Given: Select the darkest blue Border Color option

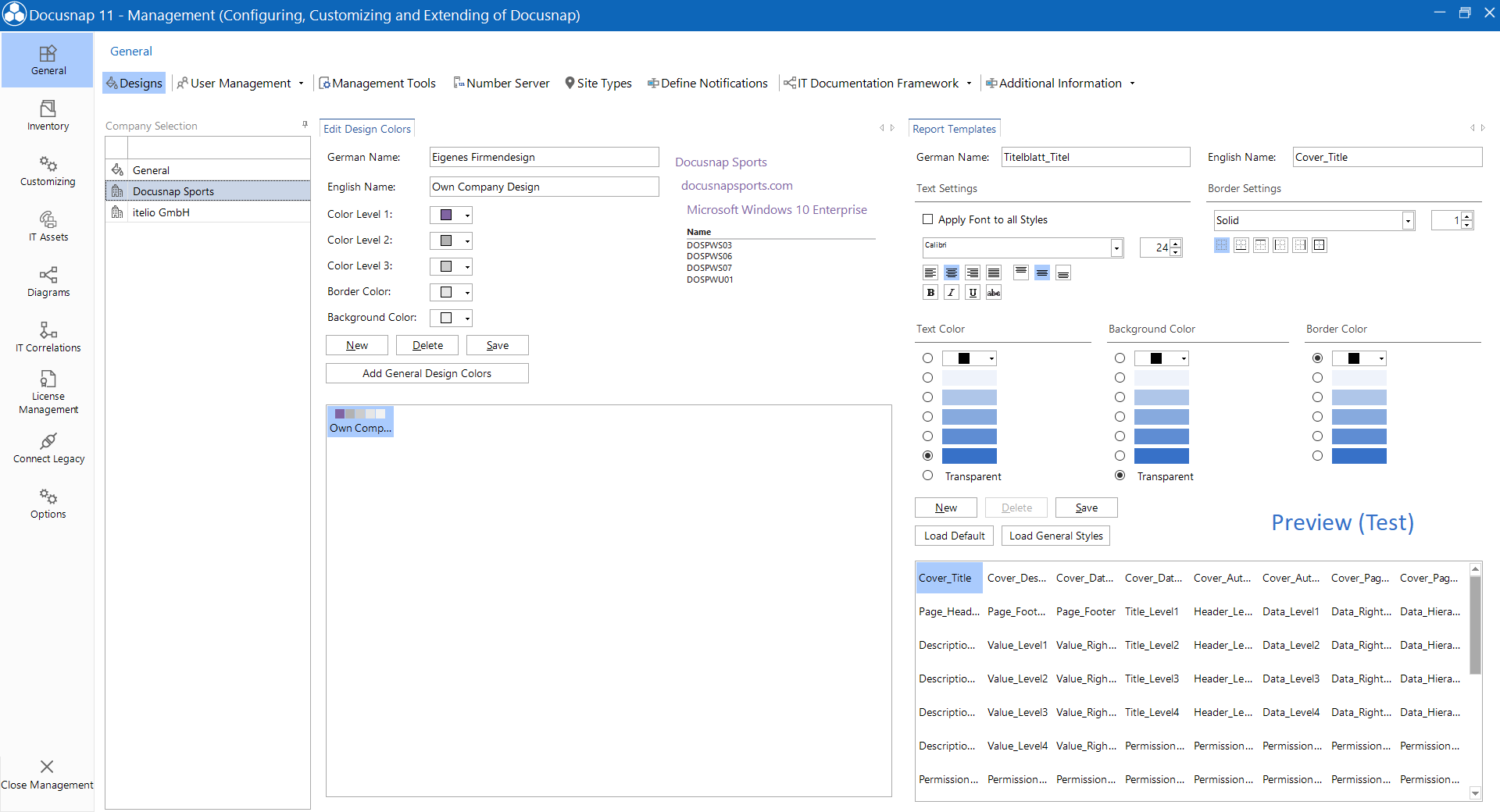Looking at the screenshot, I should 1318,455.
